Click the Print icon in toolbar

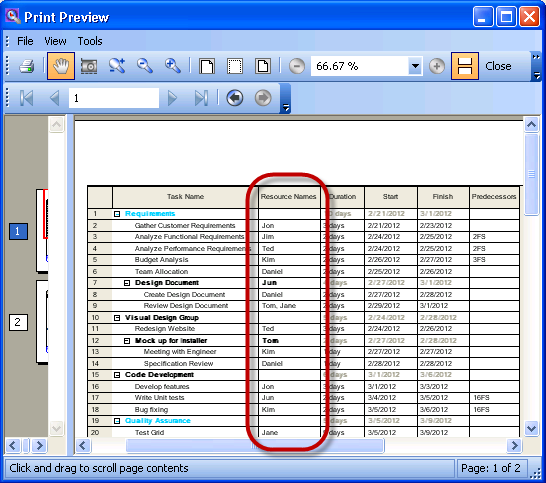coord(27,66)
